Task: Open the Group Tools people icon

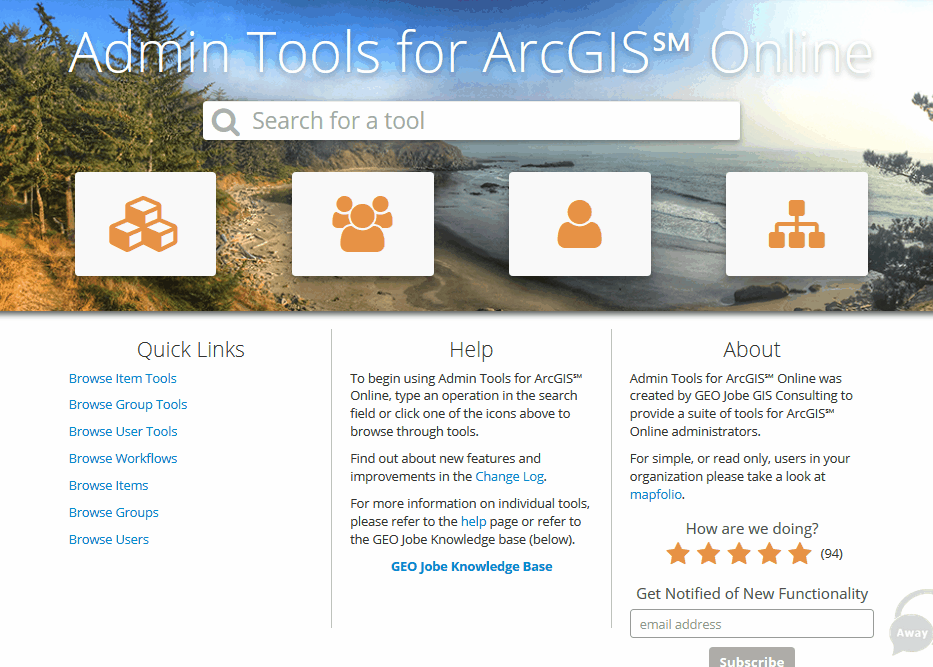Action: point(362,224)
